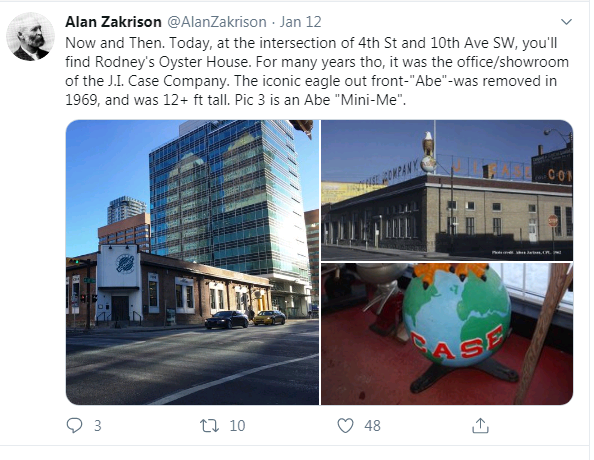The width and height of the screenshot is (594, 460).
Task: Expand the tweet options chevron menu
Action: pos(566,22)
